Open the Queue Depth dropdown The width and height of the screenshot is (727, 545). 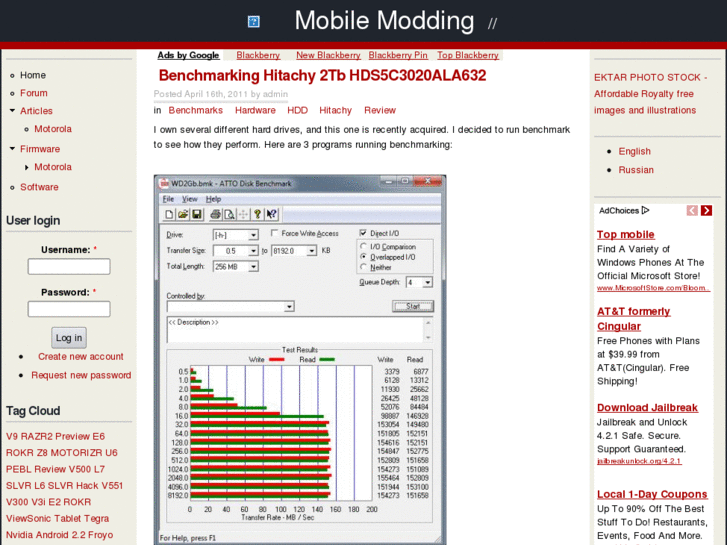pos(427,282)
